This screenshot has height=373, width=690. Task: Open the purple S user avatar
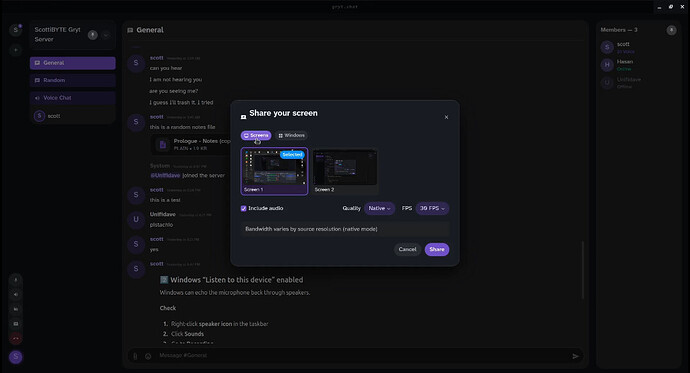coord(16,357)
